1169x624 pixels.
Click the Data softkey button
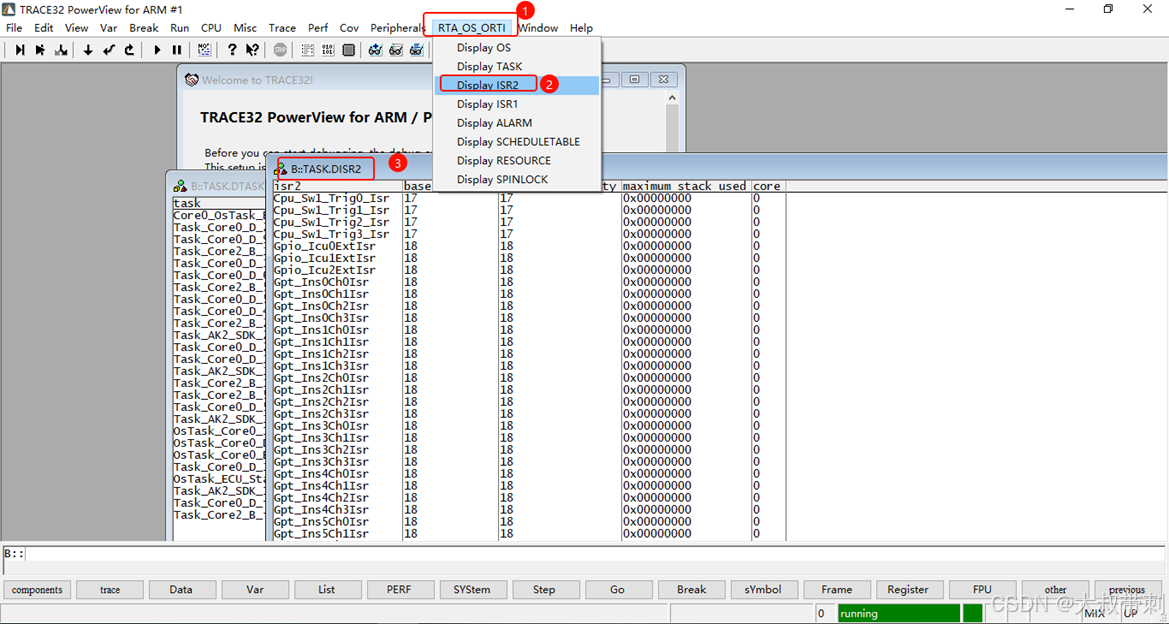pos(181,590)
